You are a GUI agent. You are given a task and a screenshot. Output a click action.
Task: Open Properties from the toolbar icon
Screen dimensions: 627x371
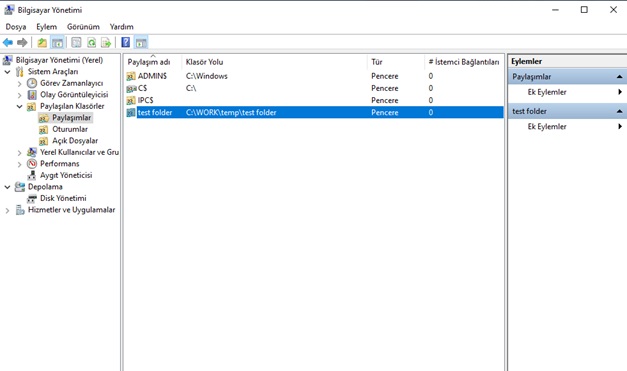pyautogui.click(x=76, y=42)
